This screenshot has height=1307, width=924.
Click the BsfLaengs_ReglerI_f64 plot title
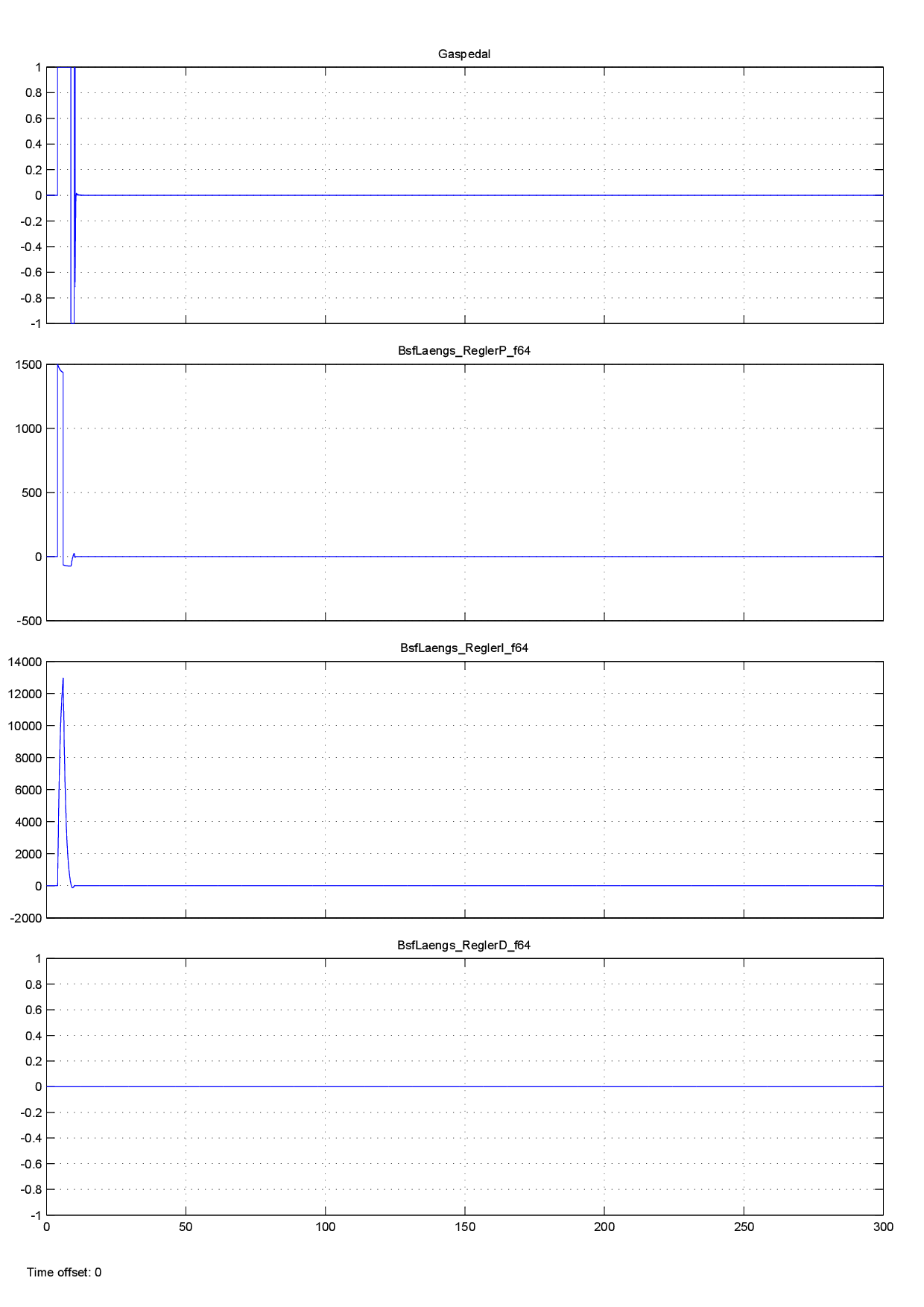coord(463,648)
